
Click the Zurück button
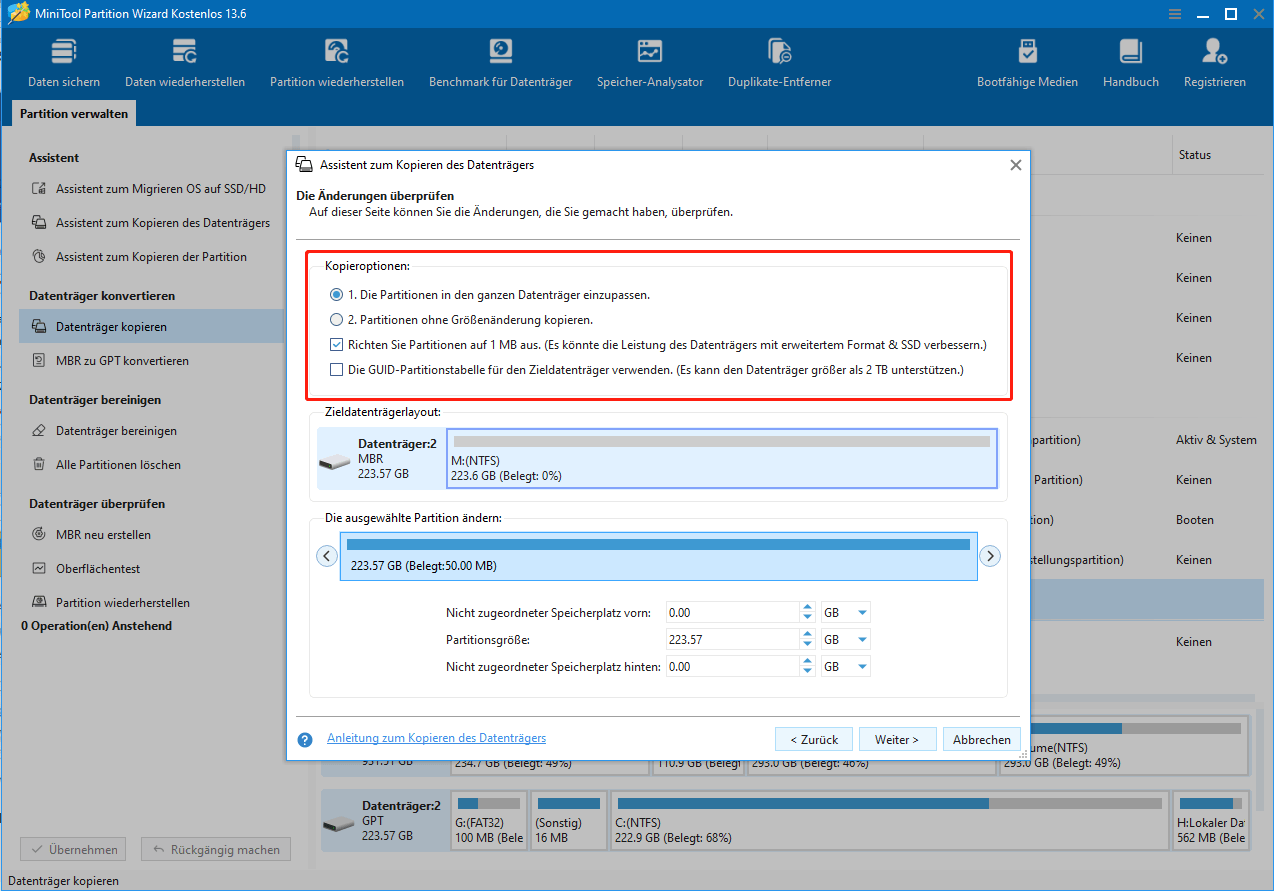[814, 740]
